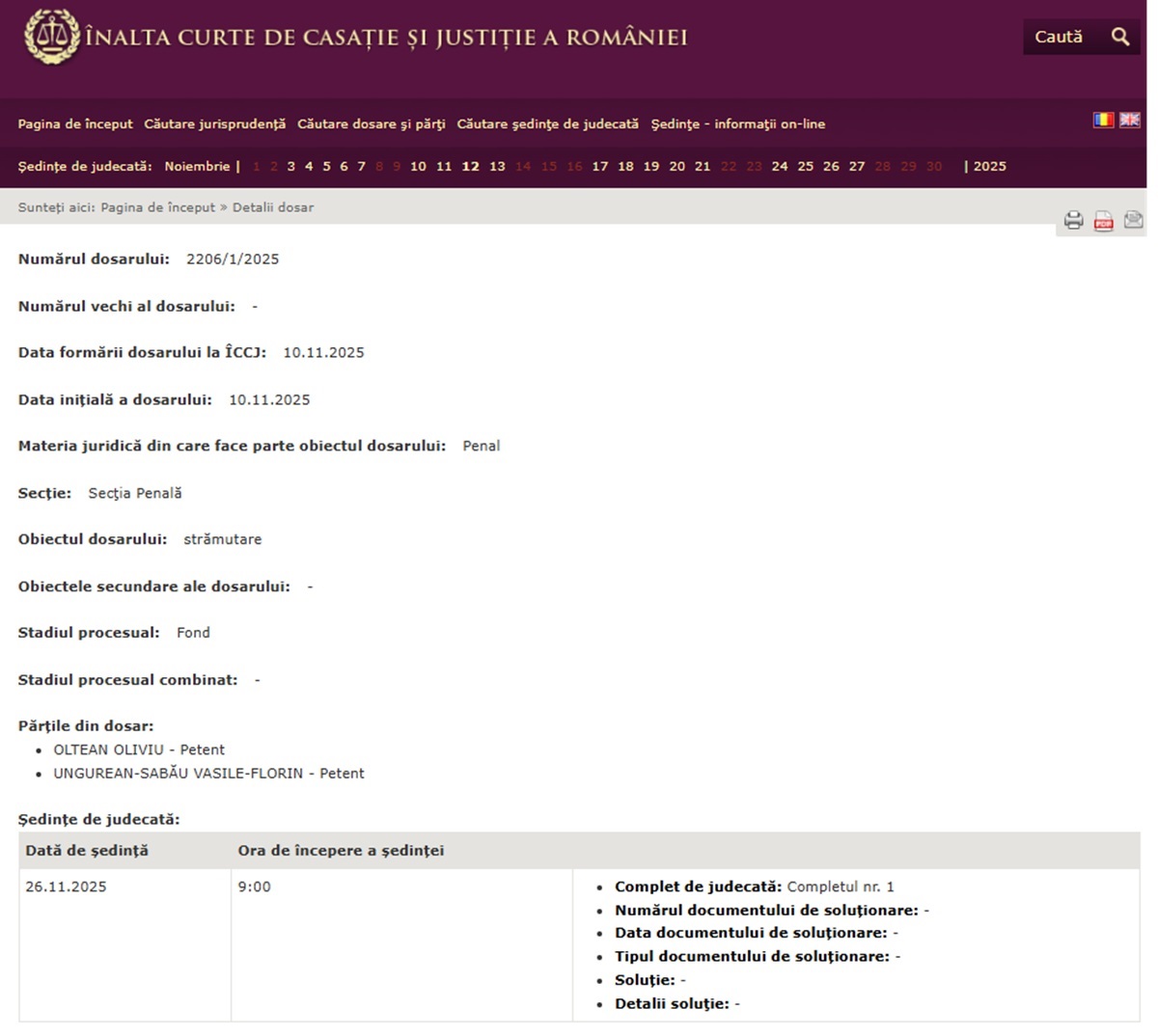
Task: Select the Noiembrie month link
Action: (197, 166)
